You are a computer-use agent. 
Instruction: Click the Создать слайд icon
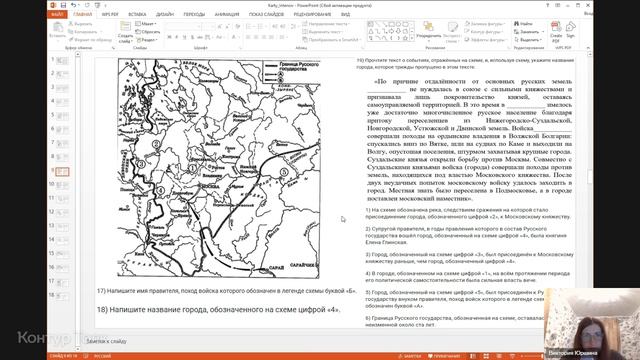[x=125, y=27]
